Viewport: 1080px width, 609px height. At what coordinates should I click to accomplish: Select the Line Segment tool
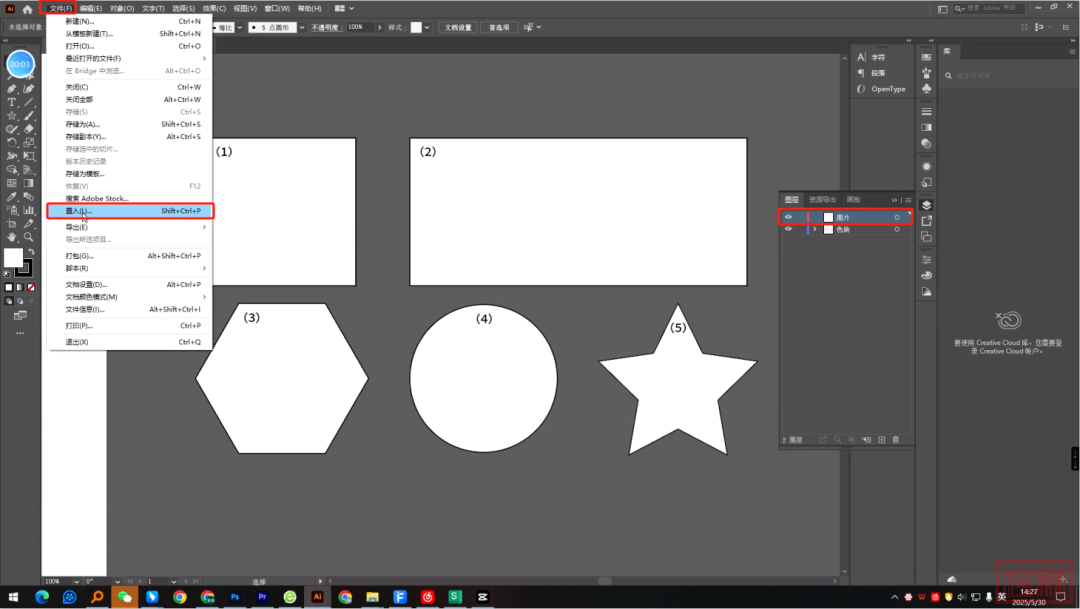point(28,102)
